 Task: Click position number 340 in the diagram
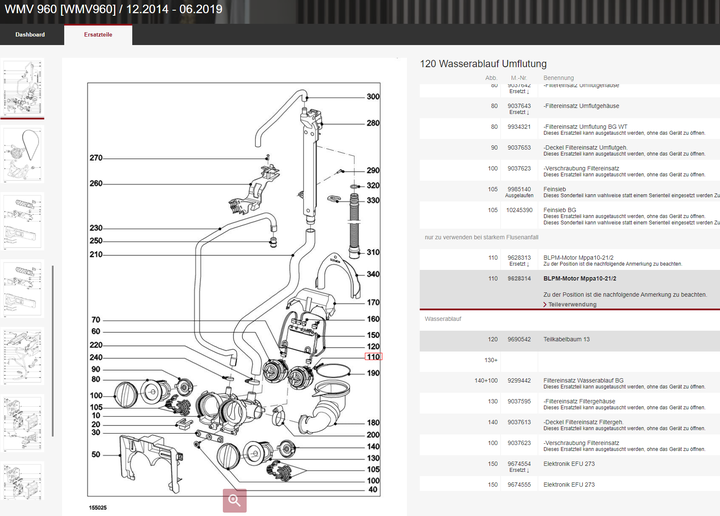point(373,274)
